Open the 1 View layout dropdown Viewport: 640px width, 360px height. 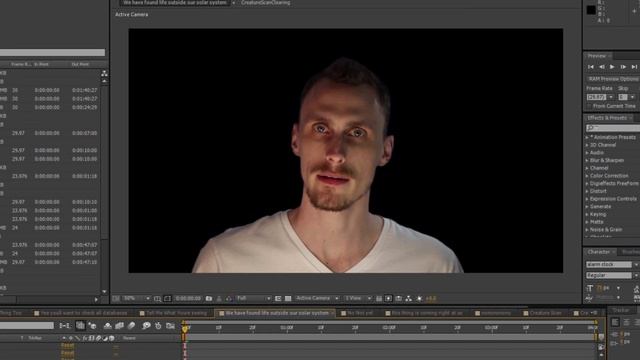tap(358, 299)
